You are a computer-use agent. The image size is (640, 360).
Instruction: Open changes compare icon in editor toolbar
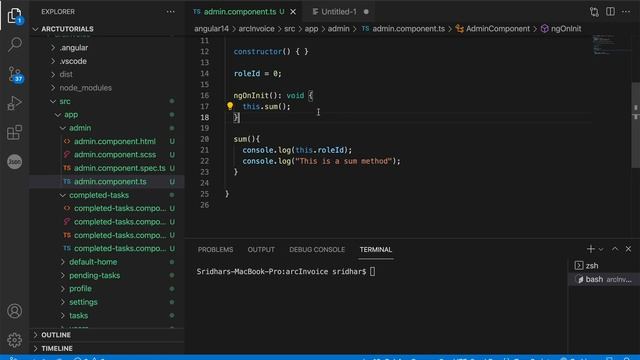click(594, 12)
